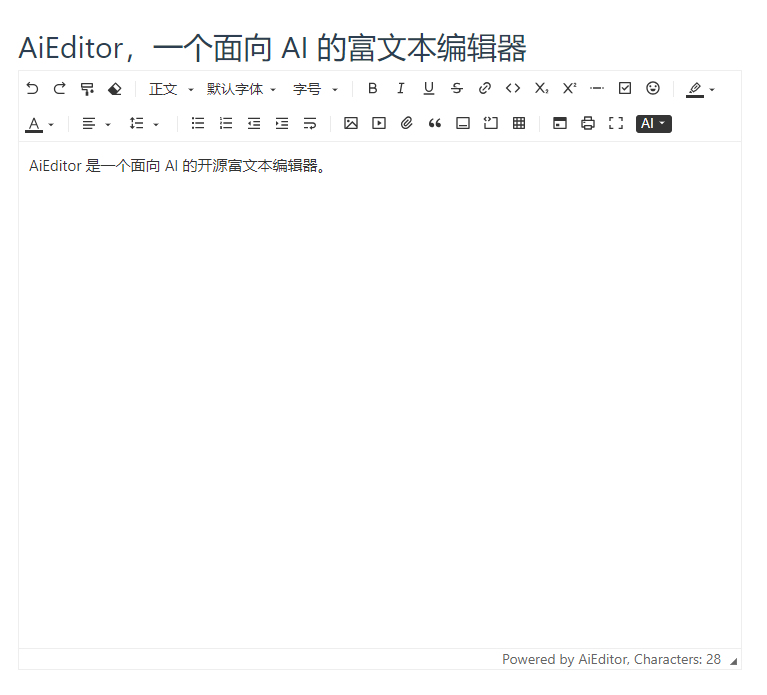Toggle bold formatting
This screenshot has height=695, width=767.
point(373,89)
